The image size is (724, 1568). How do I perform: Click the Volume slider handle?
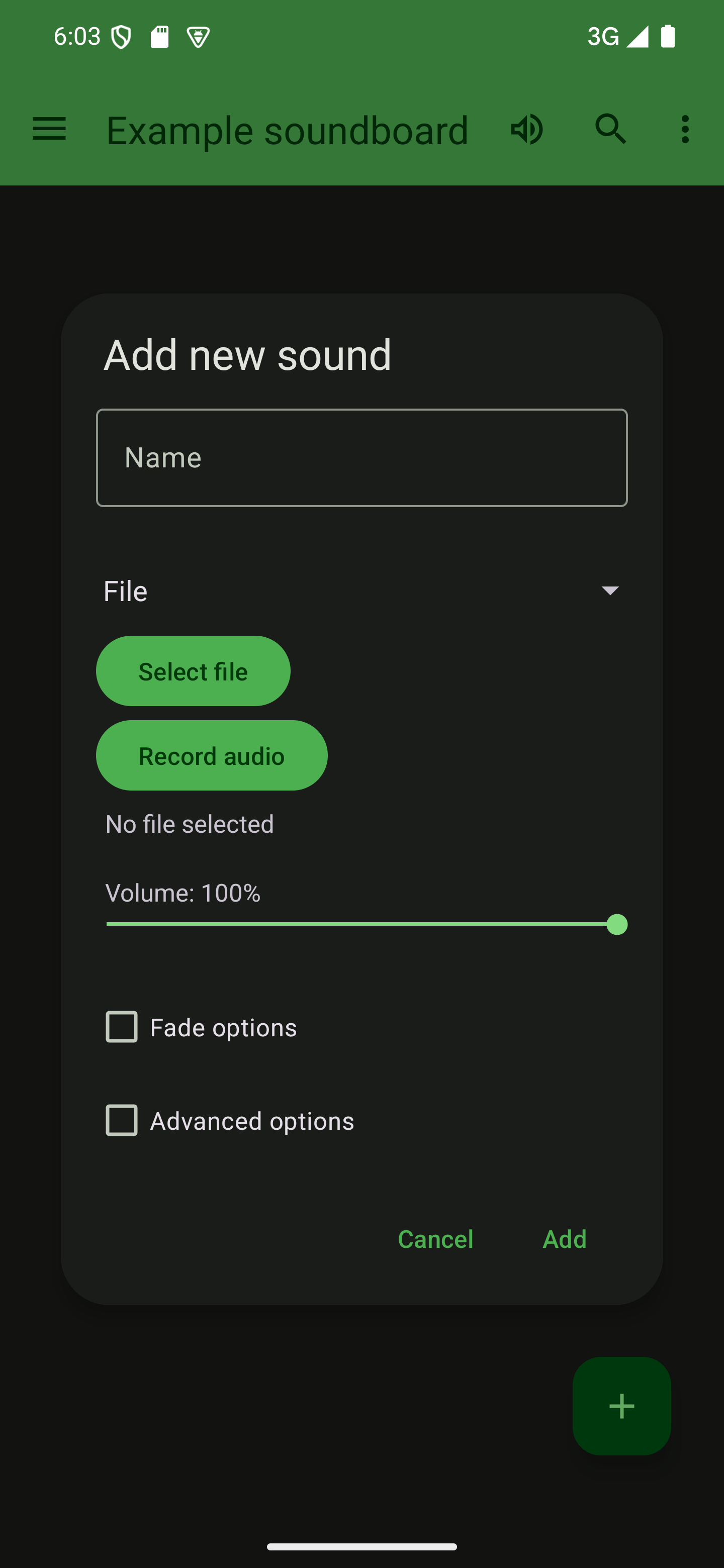click(x=617, y=925)
